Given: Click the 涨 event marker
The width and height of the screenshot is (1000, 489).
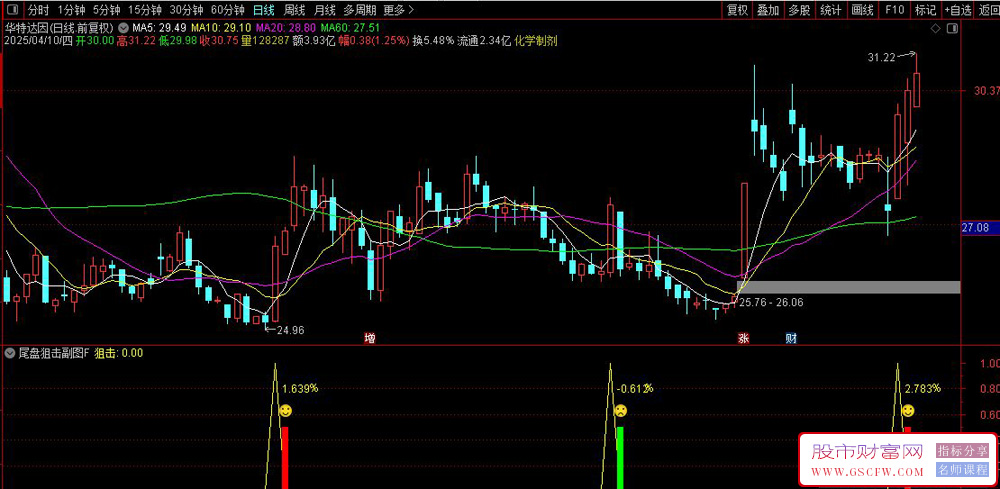Looking at the screenshot, I should click(x=744, y=338).
